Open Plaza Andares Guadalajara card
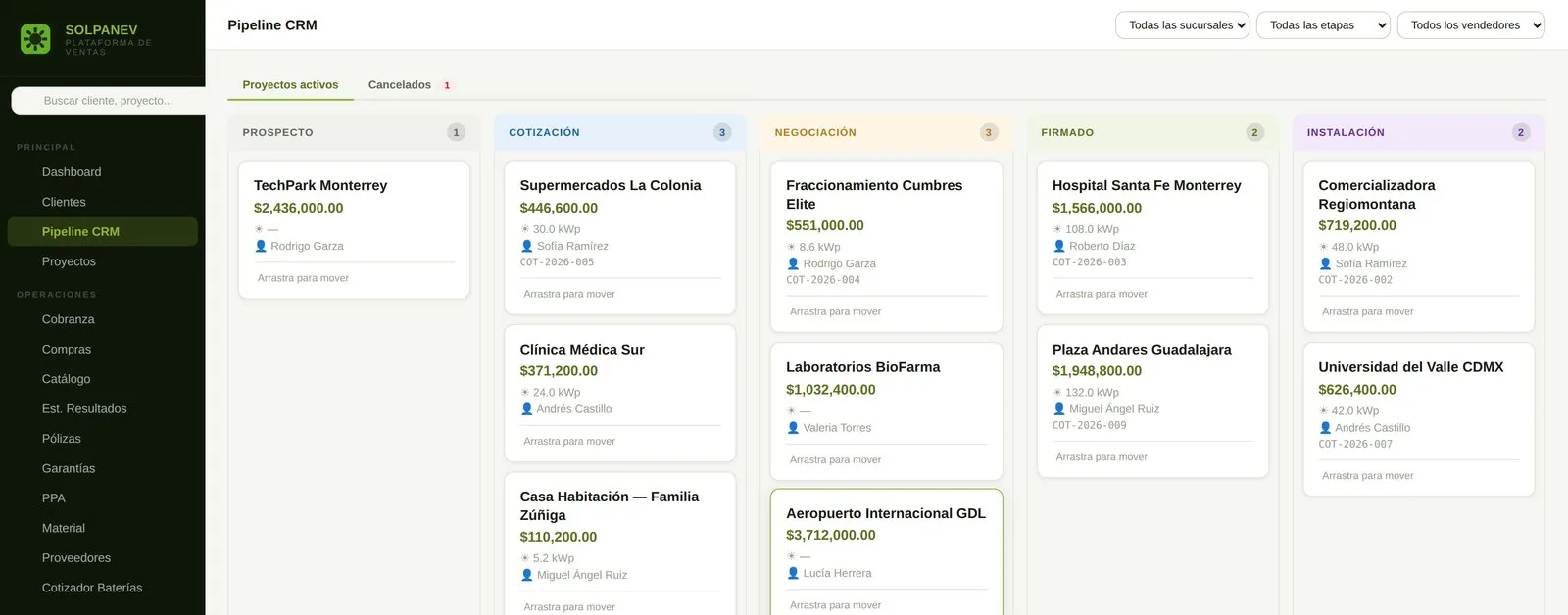 point(1152,402)
